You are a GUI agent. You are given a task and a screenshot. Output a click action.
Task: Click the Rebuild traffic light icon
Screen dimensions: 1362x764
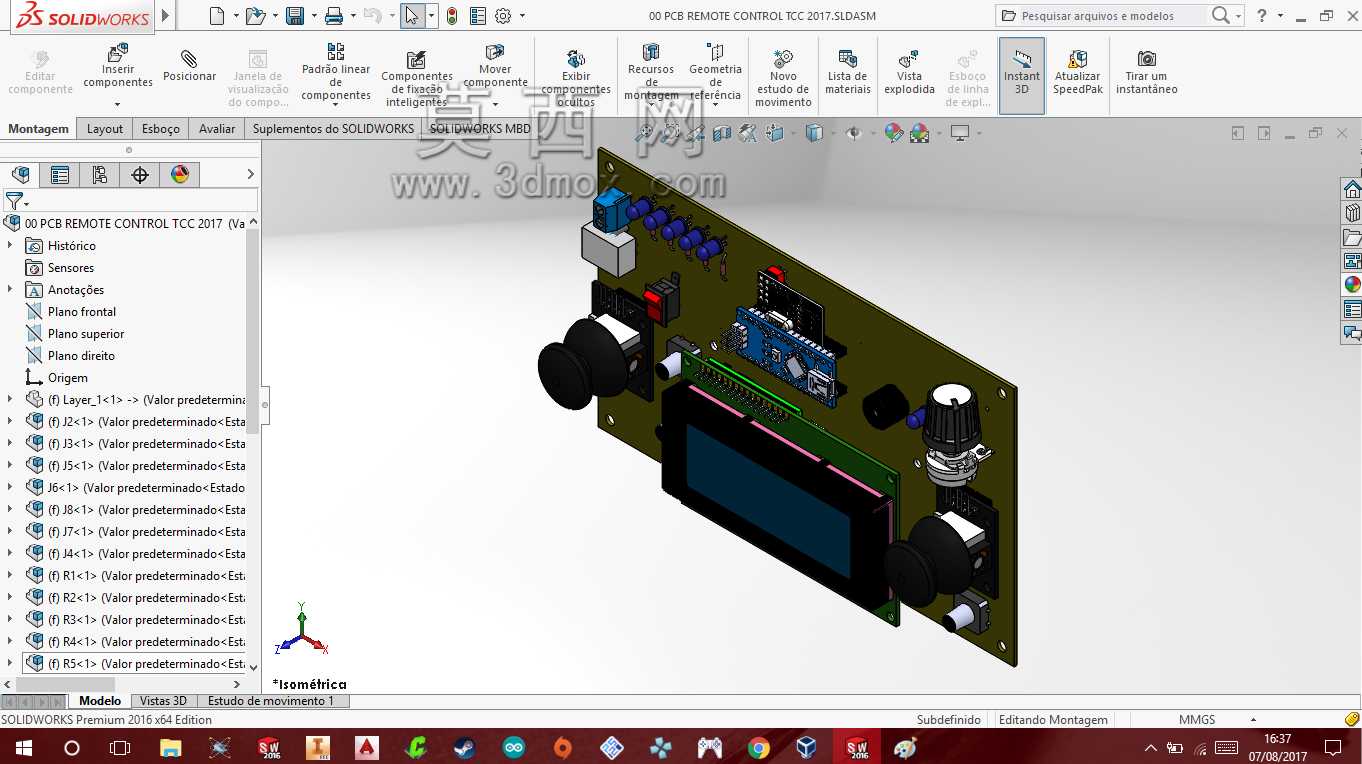(452, 16)
